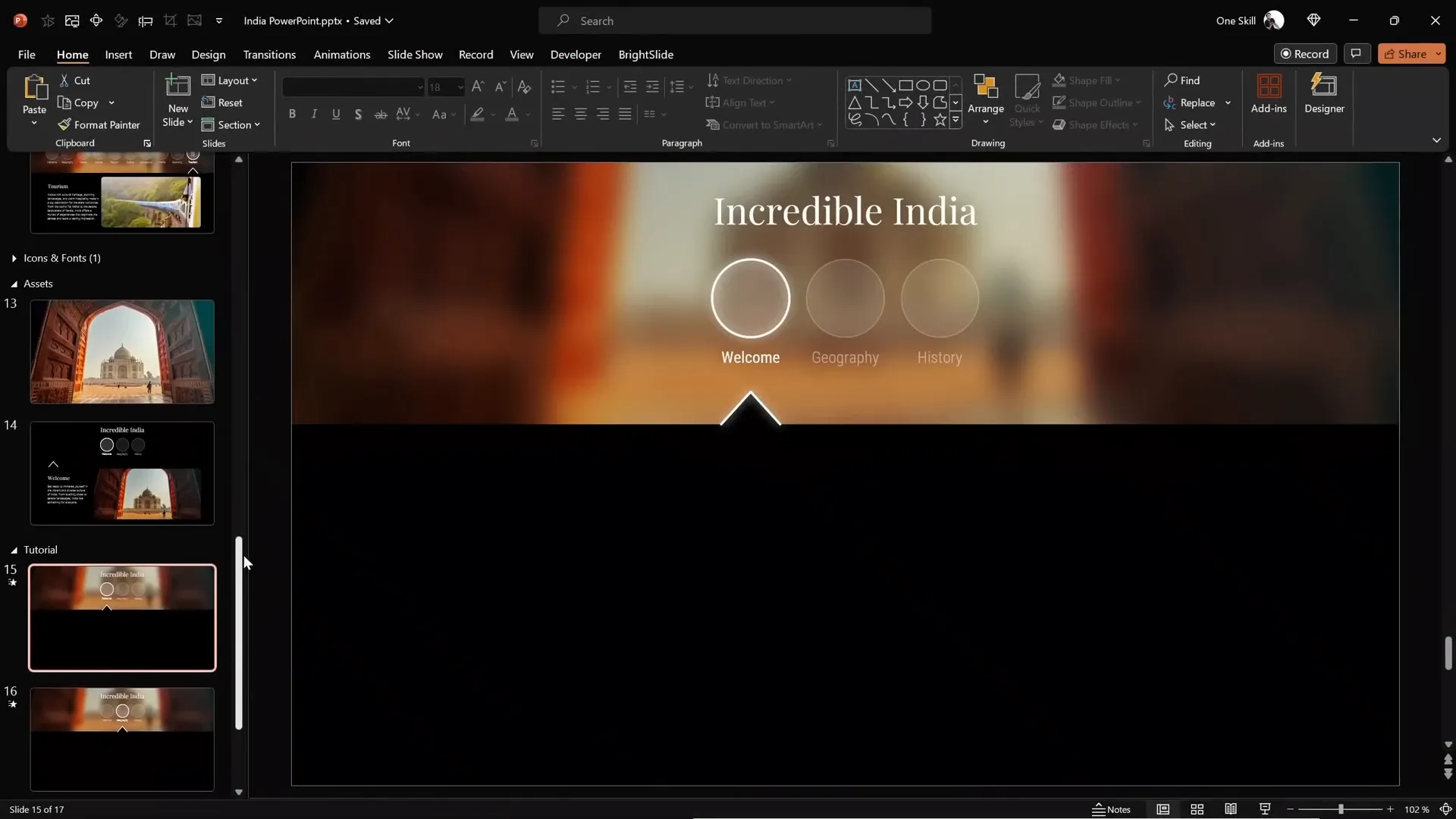Screen dimensions: 1456x819
Task: Click the Record button at top right
Action: tap(1304, 54)
